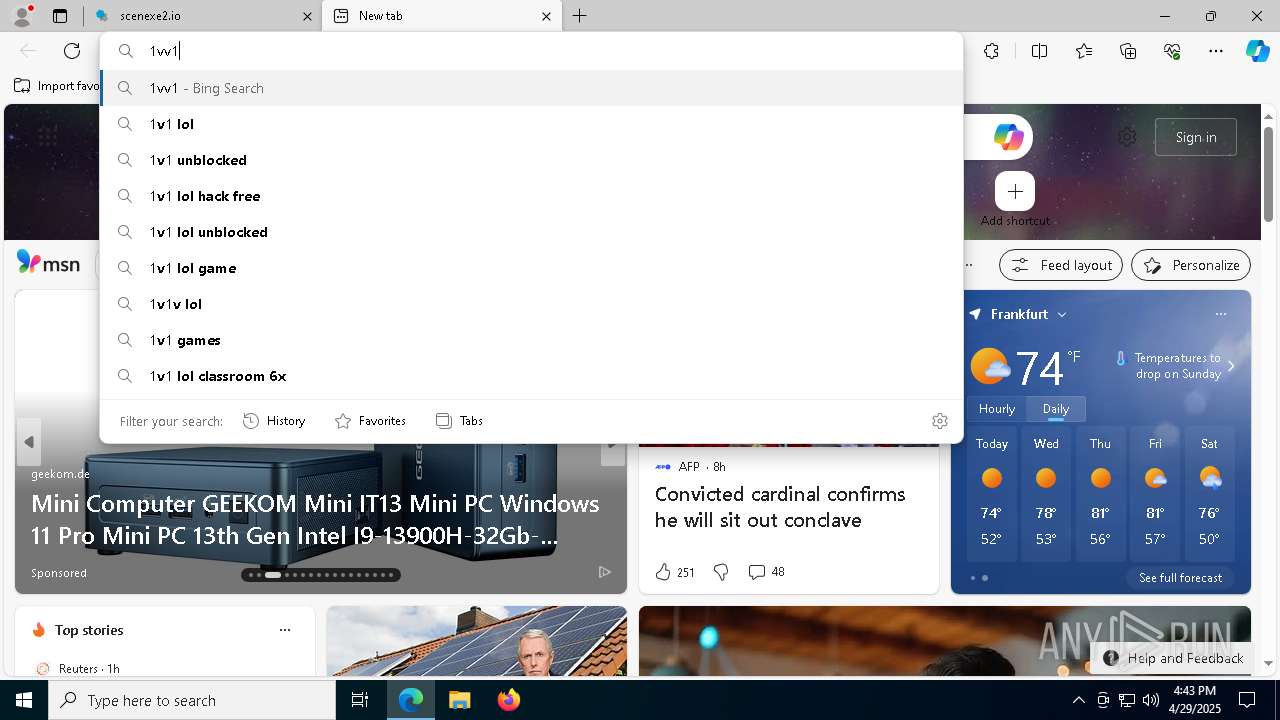Show next weather alert arrow

(1231, 366)
